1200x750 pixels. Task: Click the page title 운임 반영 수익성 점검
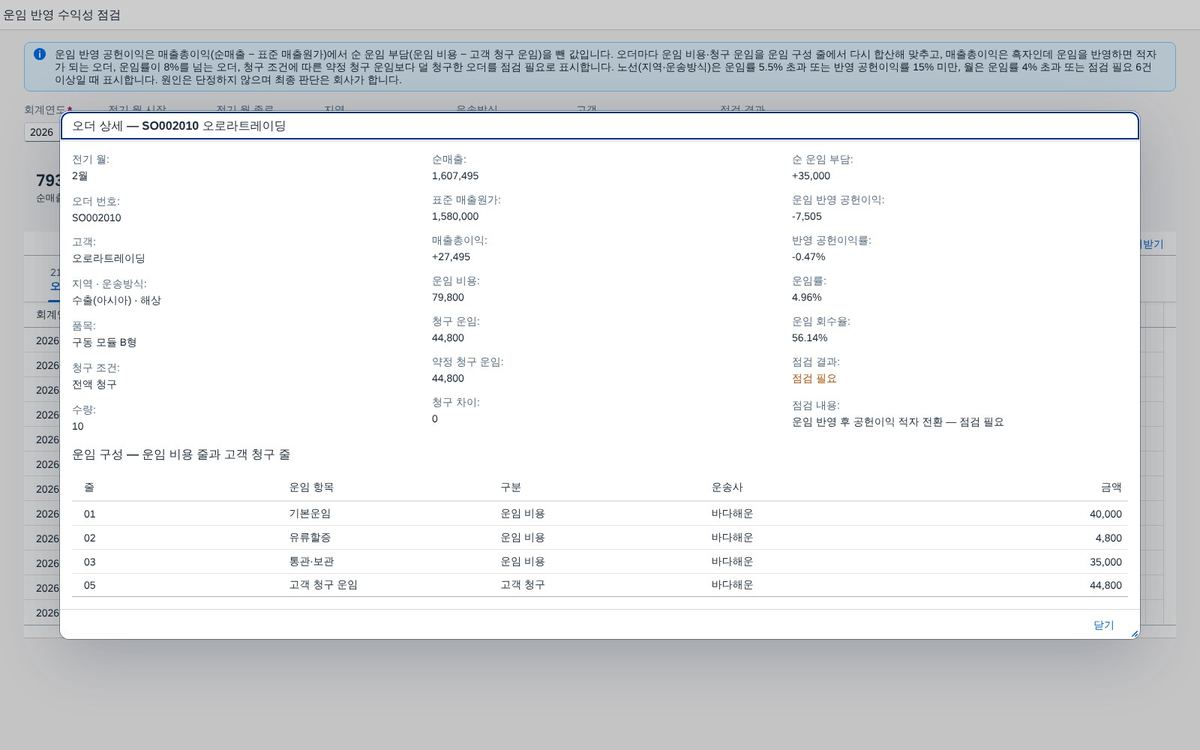click(x=62, y=15)
